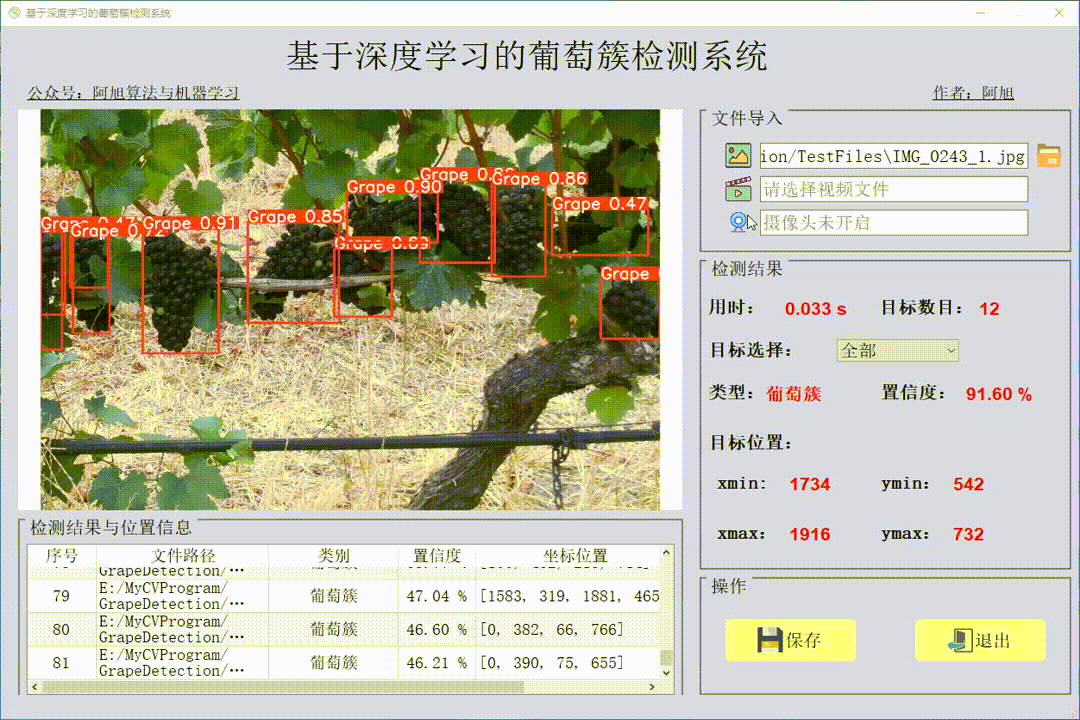Image resolution: width=1080 pixels, height=720 pixels.
Task: Close the grape detection window
Action: coord(1059,12)
